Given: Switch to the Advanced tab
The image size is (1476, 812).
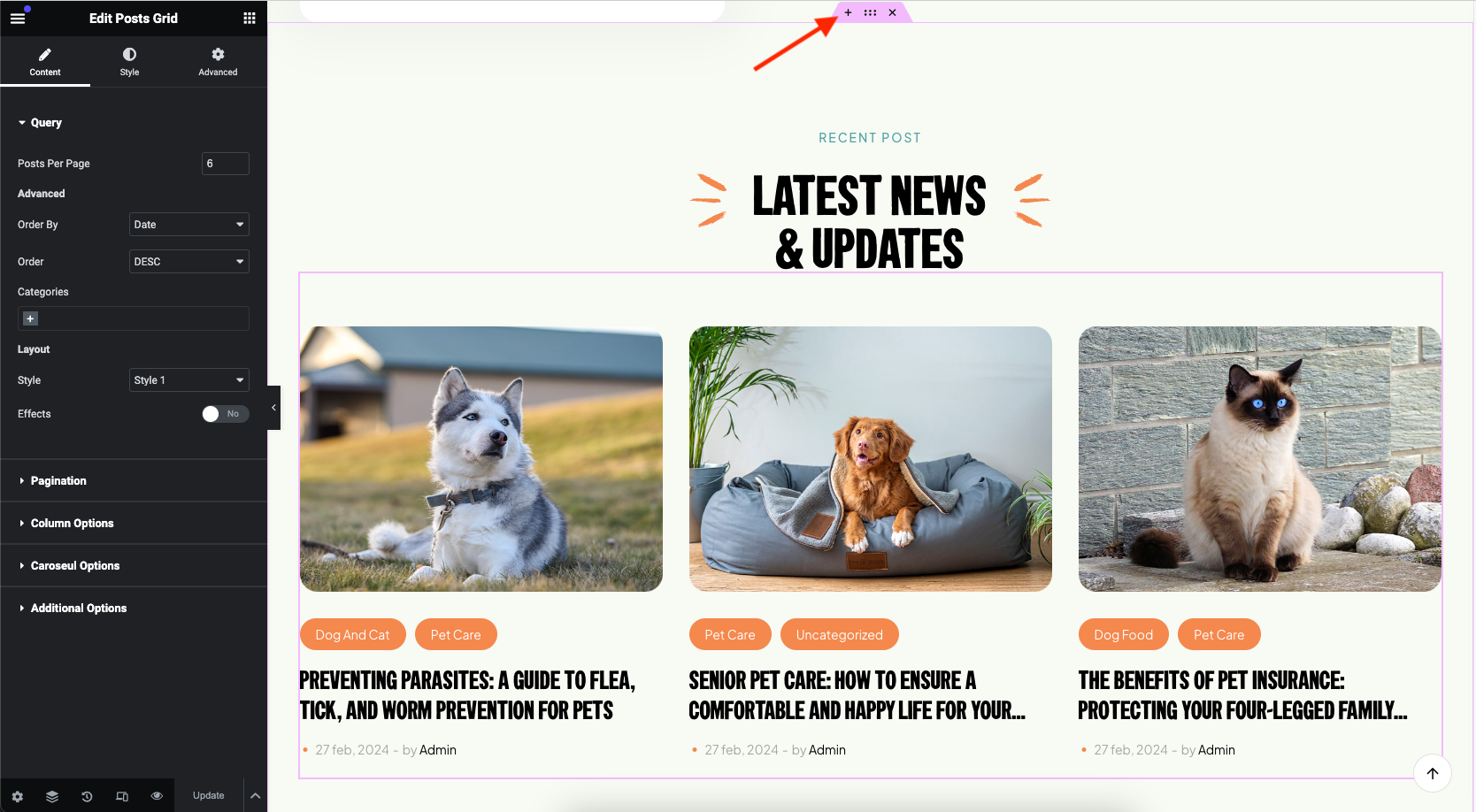Looking at the screenshot, I should (218, 62).
